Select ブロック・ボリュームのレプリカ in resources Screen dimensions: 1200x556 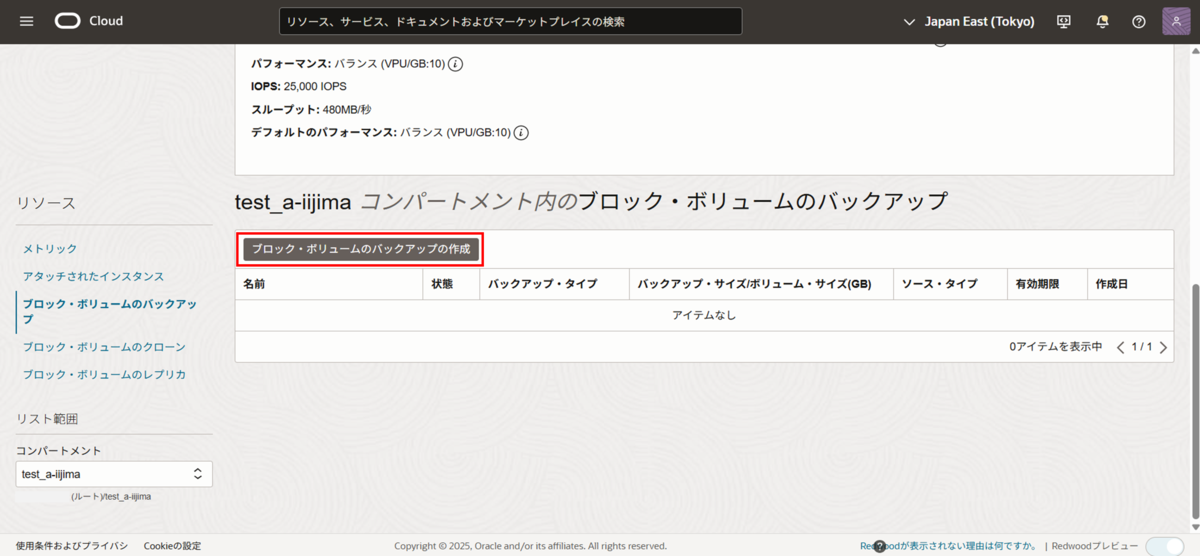pos(104,374)
